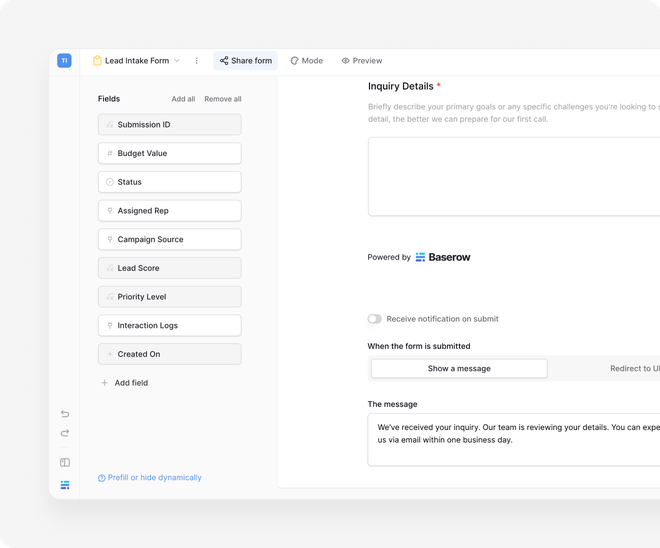Open the Mode options menu
This screenshot has width=660, height=548.
click(306, 61)
